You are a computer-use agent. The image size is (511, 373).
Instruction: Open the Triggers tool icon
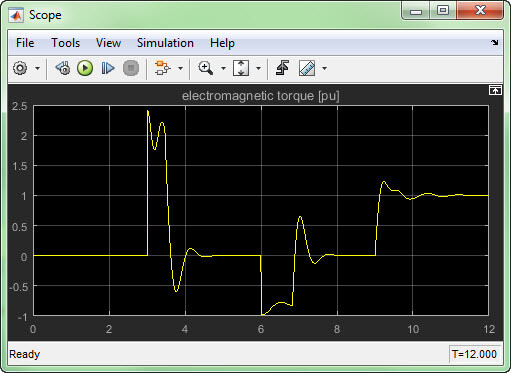coord(283,68)
